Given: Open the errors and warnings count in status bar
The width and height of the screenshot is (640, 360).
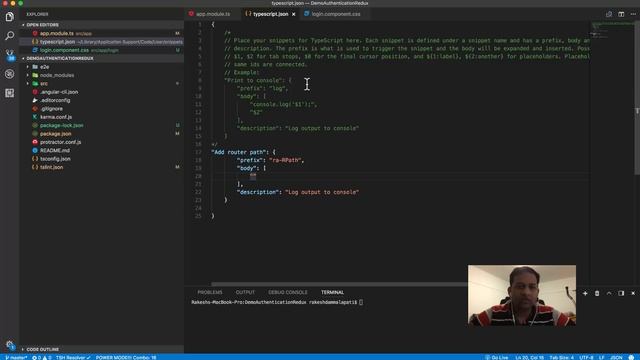Looking at the screenshot, I should click(42, 357).
